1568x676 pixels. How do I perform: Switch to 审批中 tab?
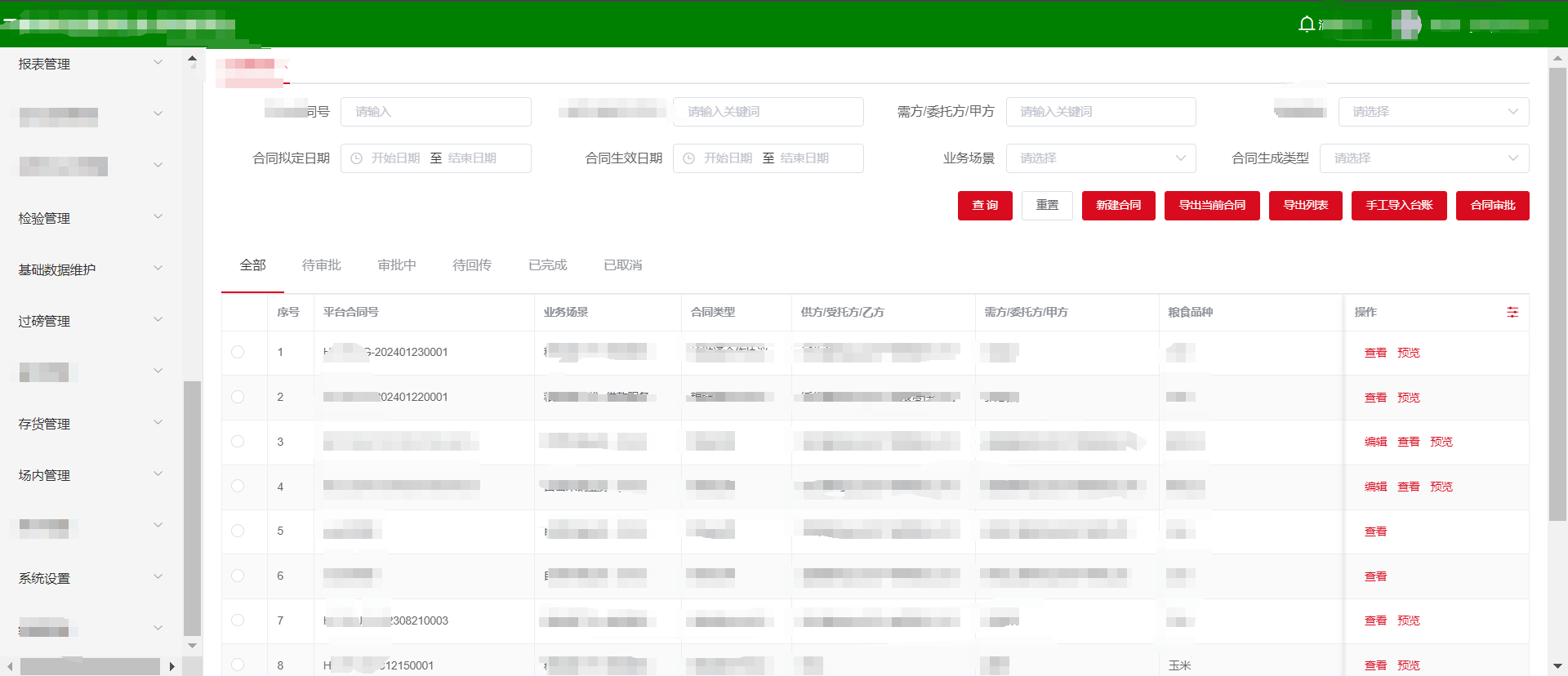tap(397, 265)
